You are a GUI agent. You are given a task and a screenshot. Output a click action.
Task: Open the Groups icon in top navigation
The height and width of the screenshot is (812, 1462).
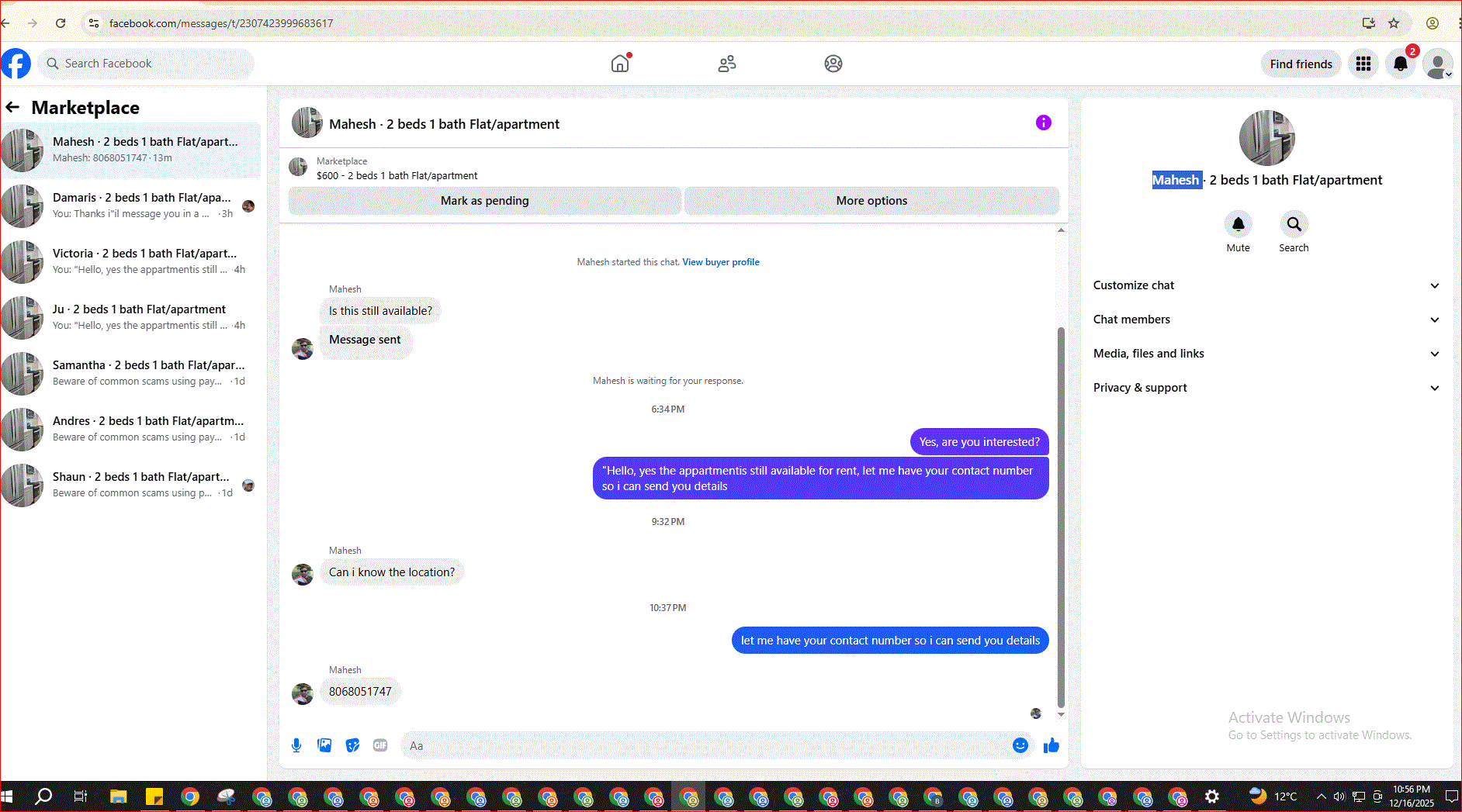coord(833,64)
